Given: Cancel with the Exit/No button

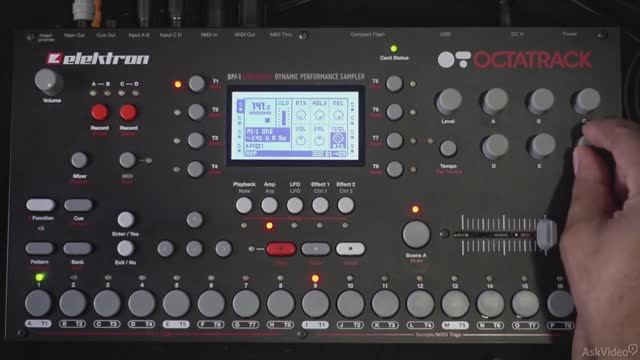Looking at the screenshot, I should (125, 248).
